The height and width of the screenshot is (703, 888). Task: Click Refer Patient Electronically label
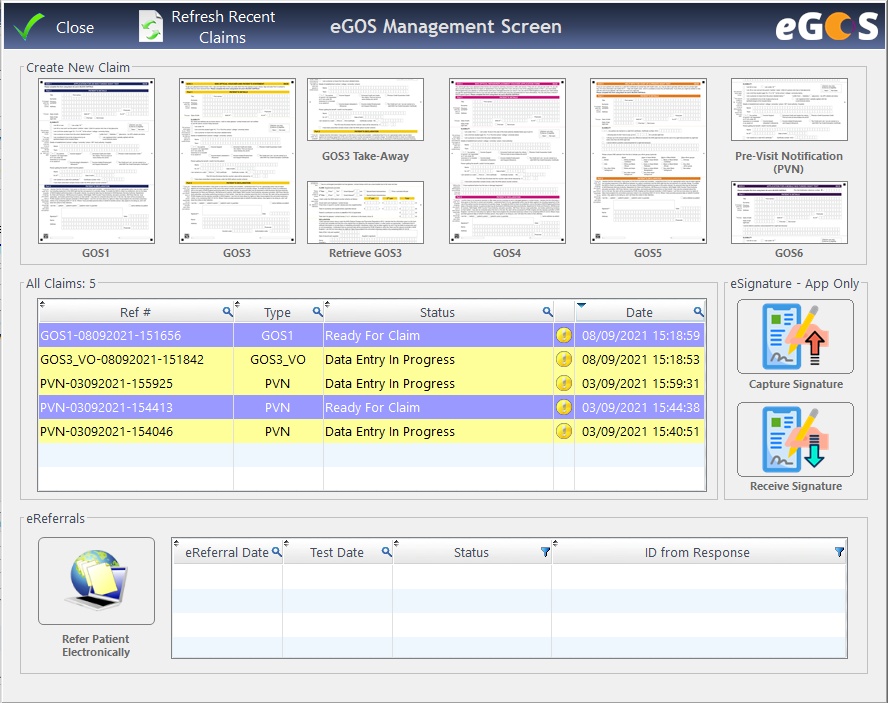coord(96,645)
